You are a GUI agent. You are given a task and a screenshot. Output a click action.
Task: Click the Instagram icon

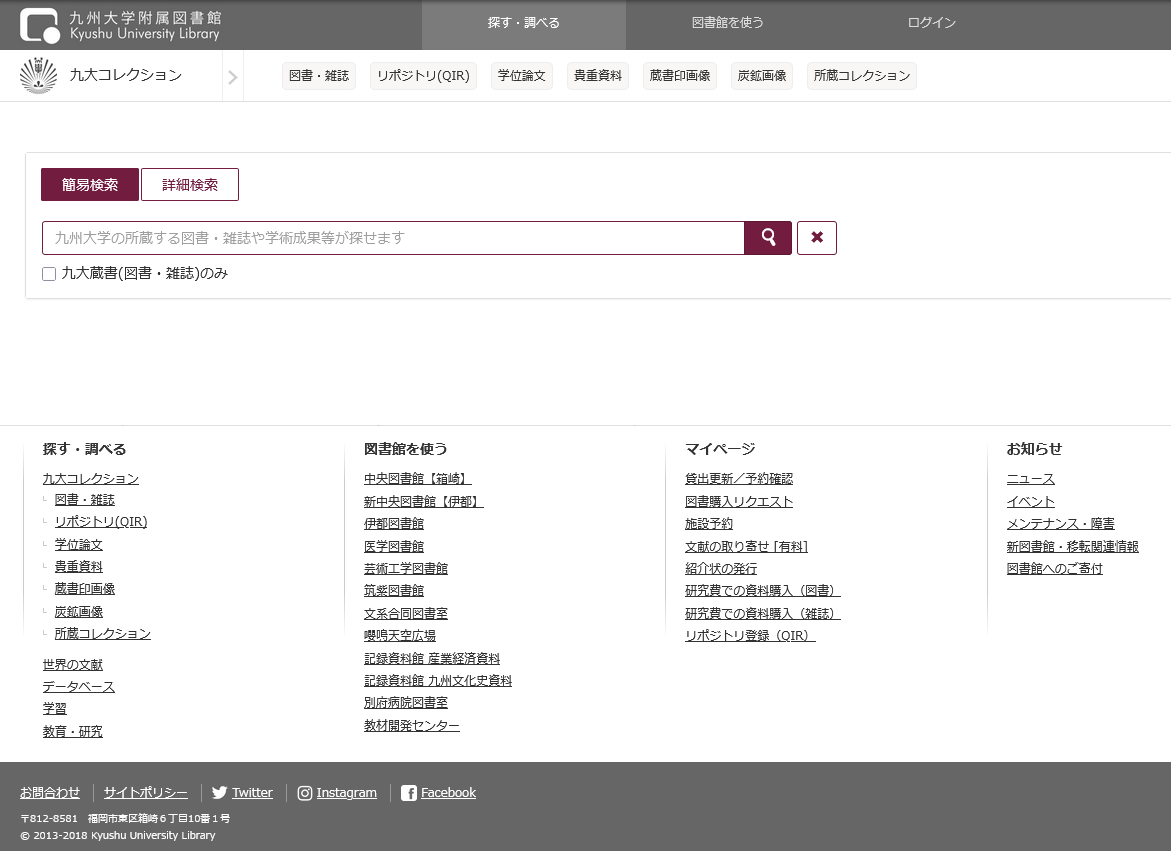(304, 793)
